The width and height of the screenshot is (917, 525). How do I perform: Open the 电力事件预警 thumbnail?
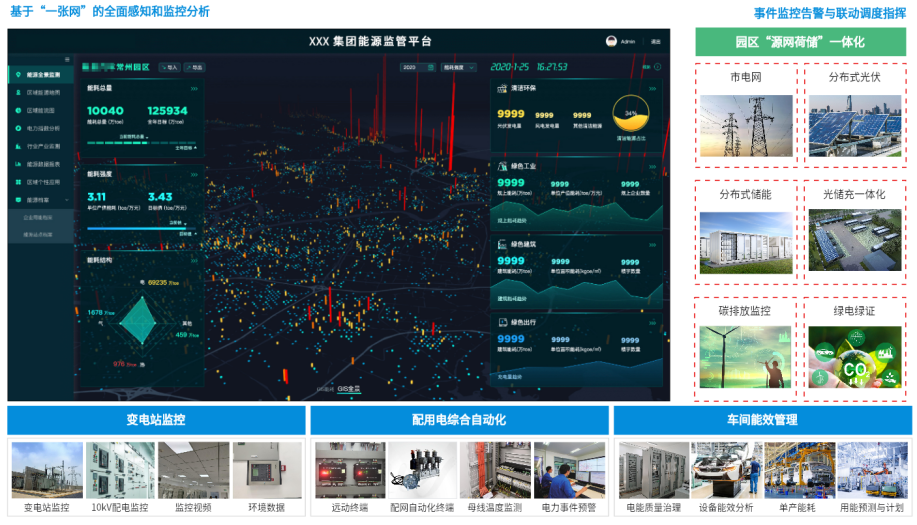tap(569, 470)
